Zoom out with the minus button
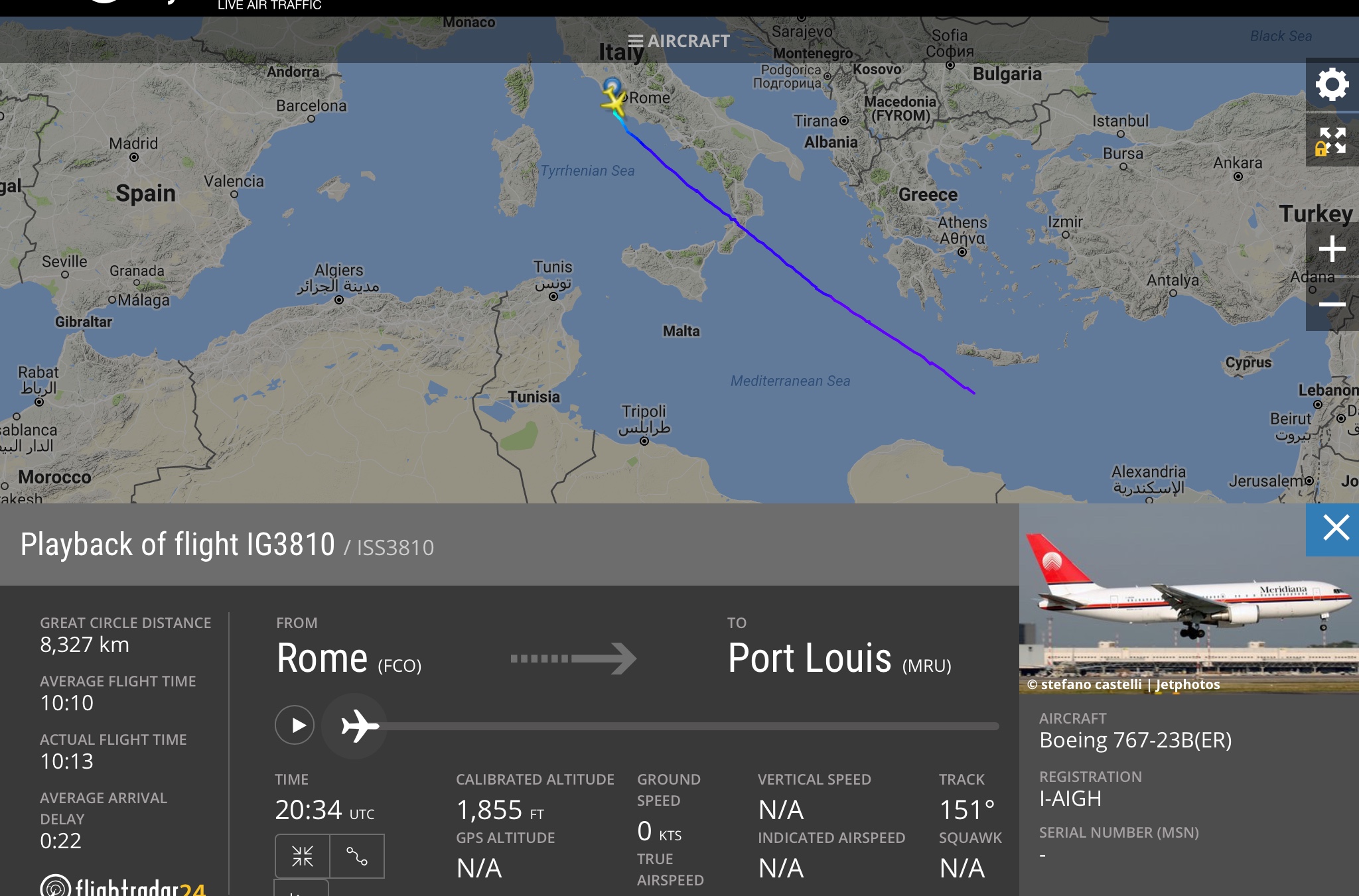 [1332, 304]
